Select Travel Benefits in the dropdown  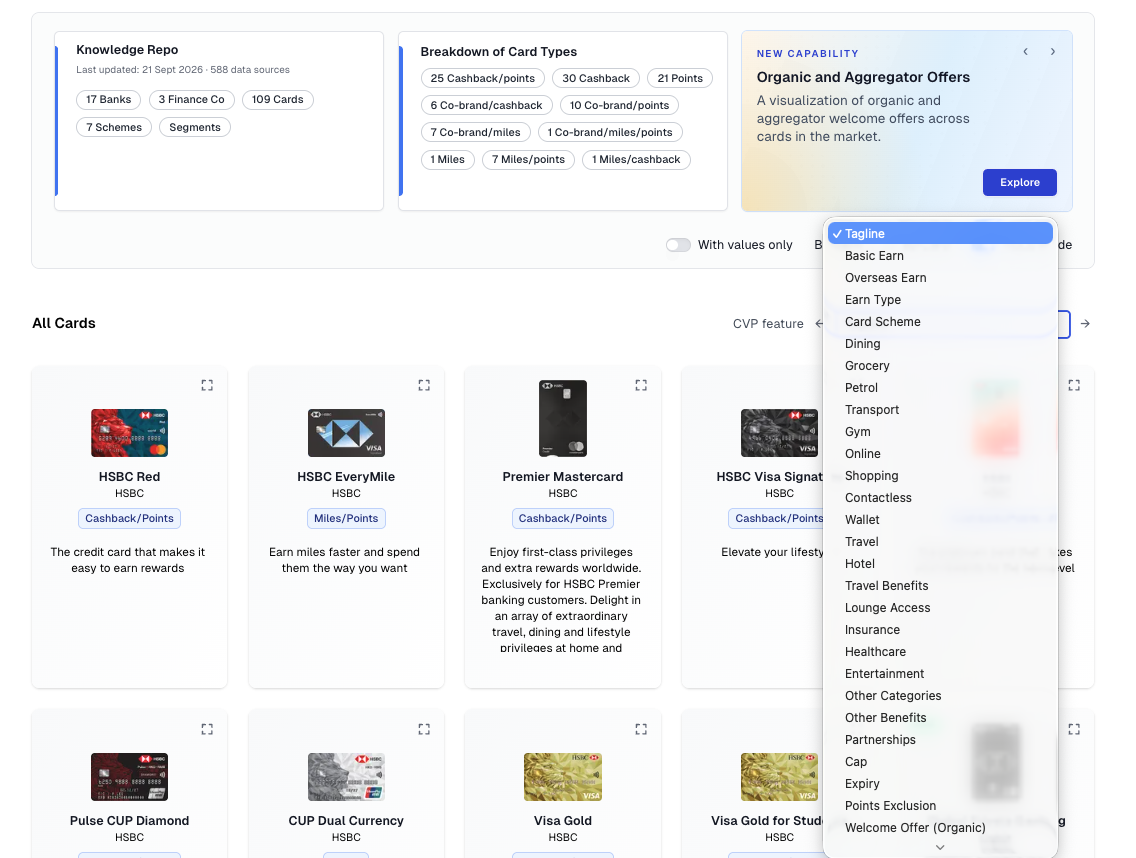pos(940,586)
